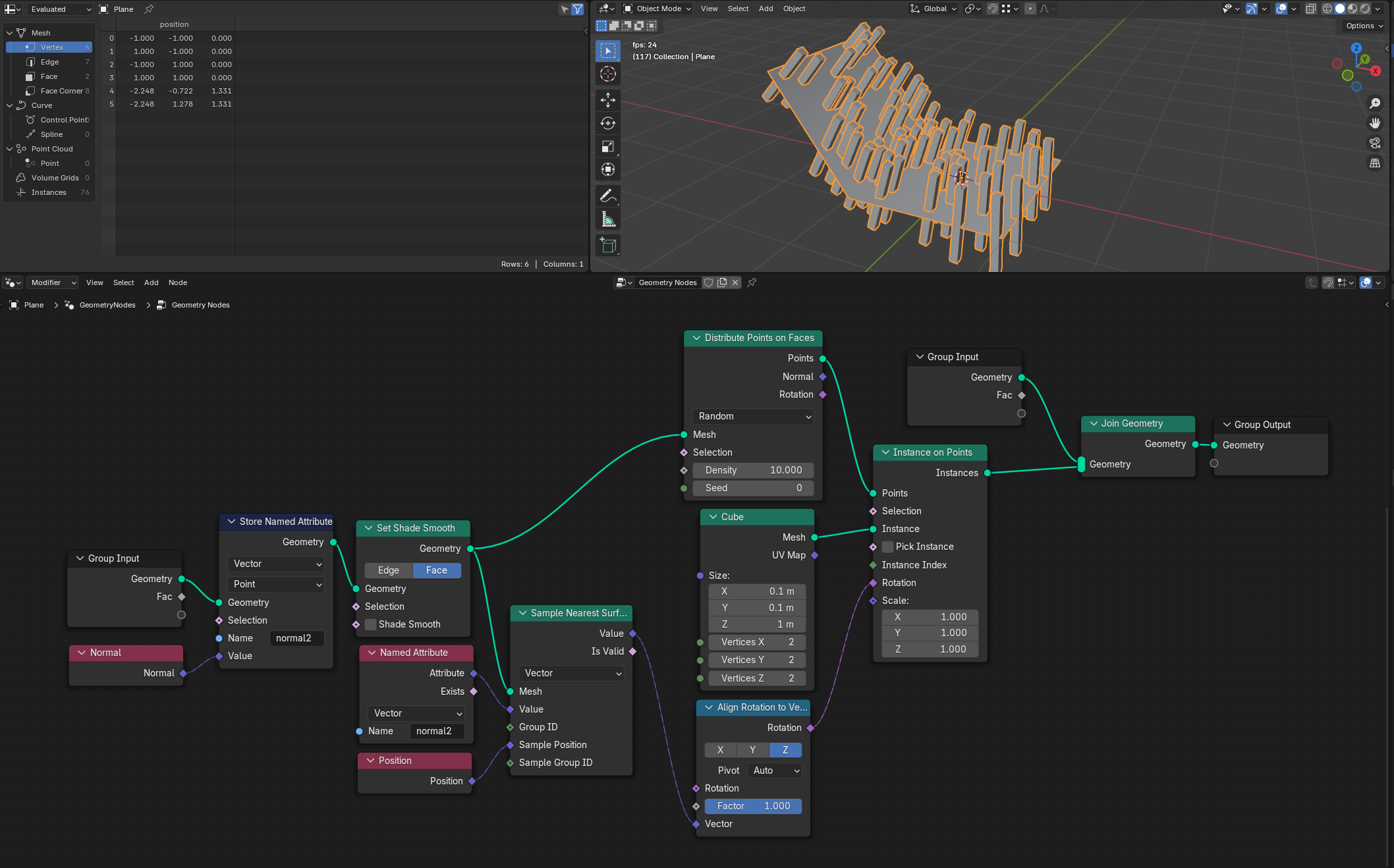Open the Add menu in node editor

[x=152, y=283]
